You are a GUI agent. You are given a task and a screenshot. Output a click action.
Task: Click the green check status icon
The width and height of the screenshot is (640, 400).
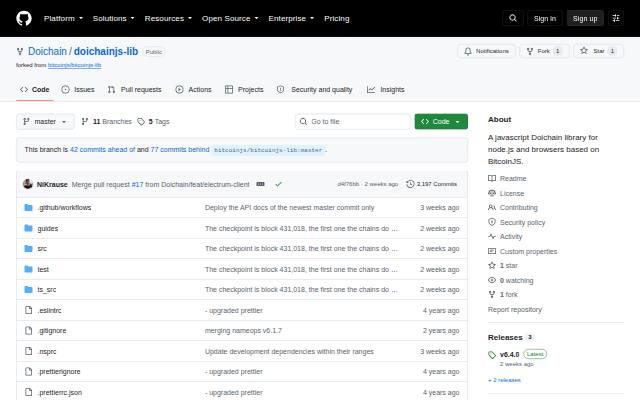click(278, 184)
